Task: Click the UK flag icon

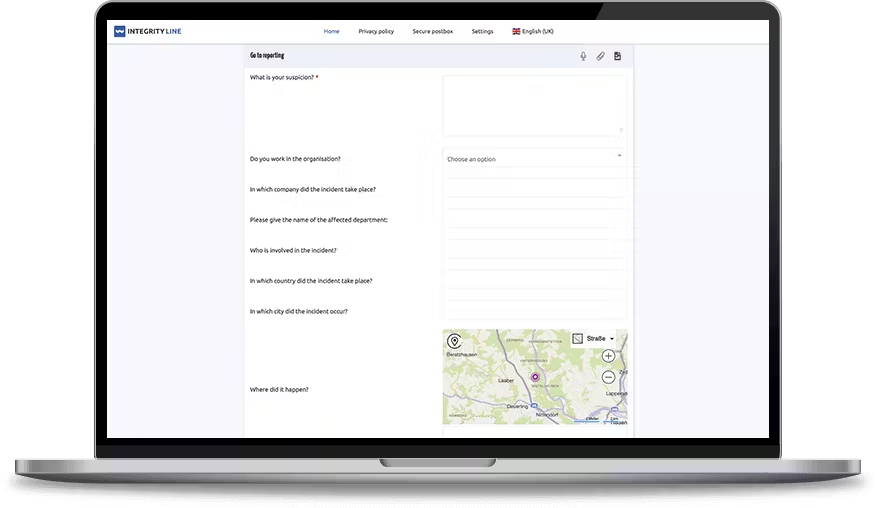Action: [x=516, y=31]
